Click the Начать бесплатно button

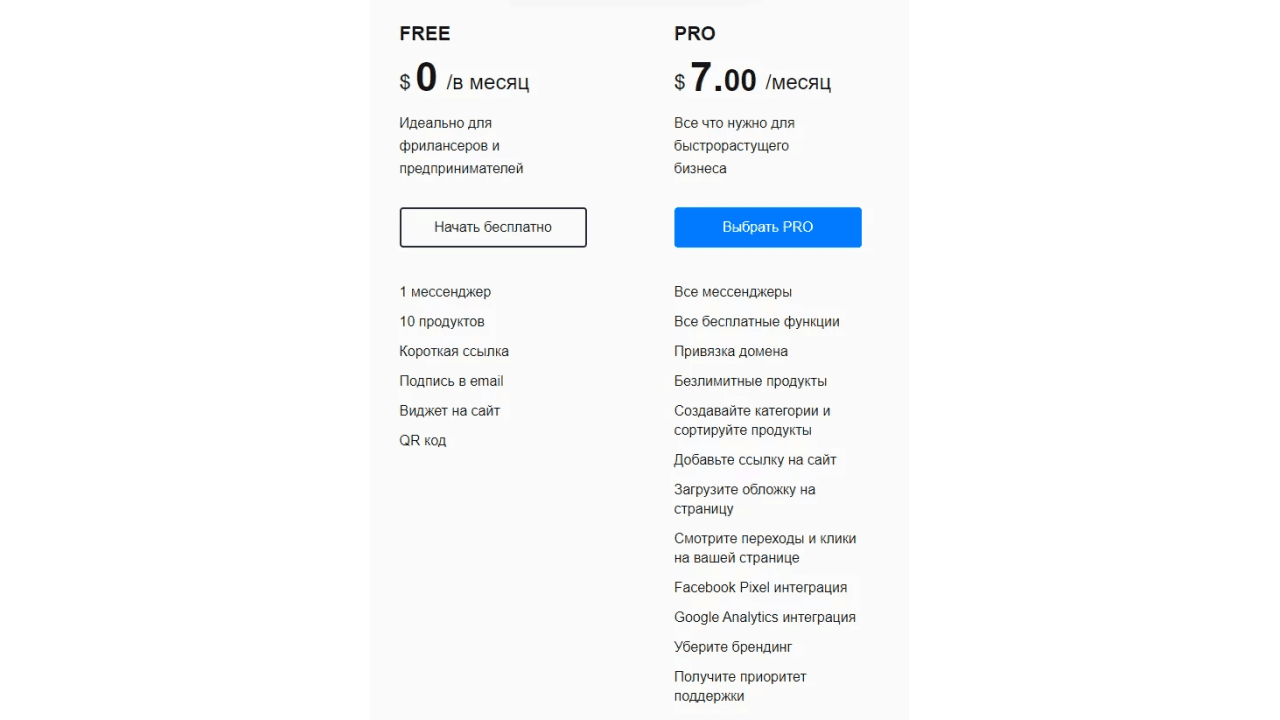tap(493, 227)
